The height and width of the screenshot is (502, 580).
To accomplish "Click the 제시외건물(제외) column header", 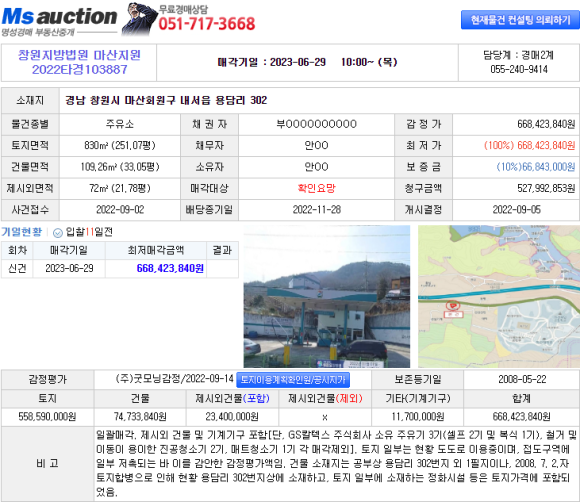I will coord(325,398).
